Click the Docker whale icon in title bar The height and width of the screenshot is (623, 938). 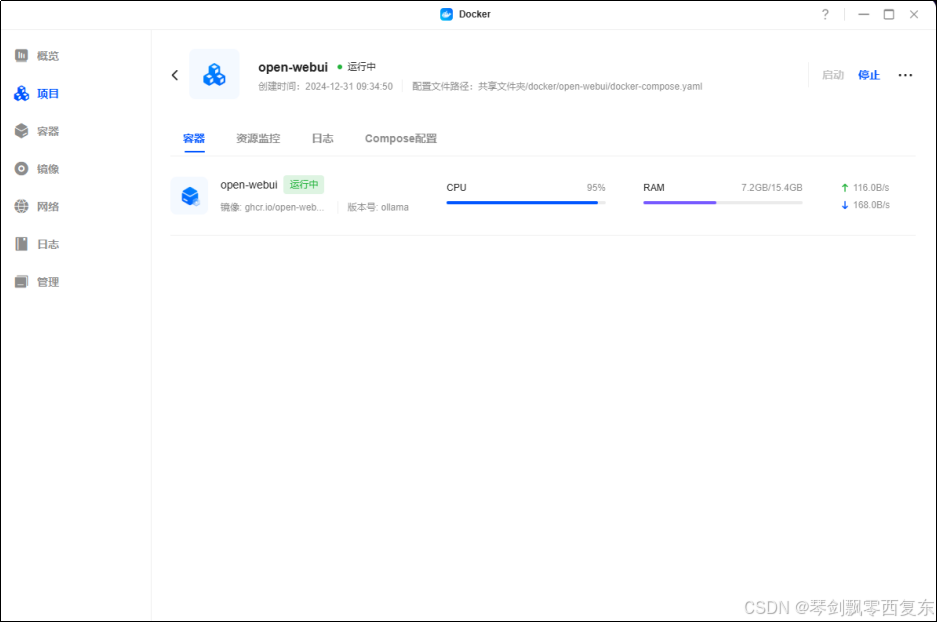[x=446, y=14]
